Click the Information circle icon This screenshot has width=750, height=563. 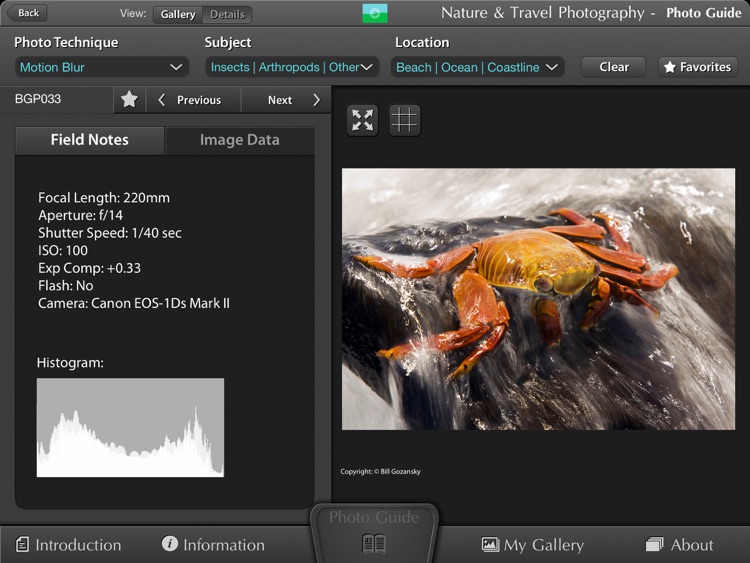pos(169,543)
